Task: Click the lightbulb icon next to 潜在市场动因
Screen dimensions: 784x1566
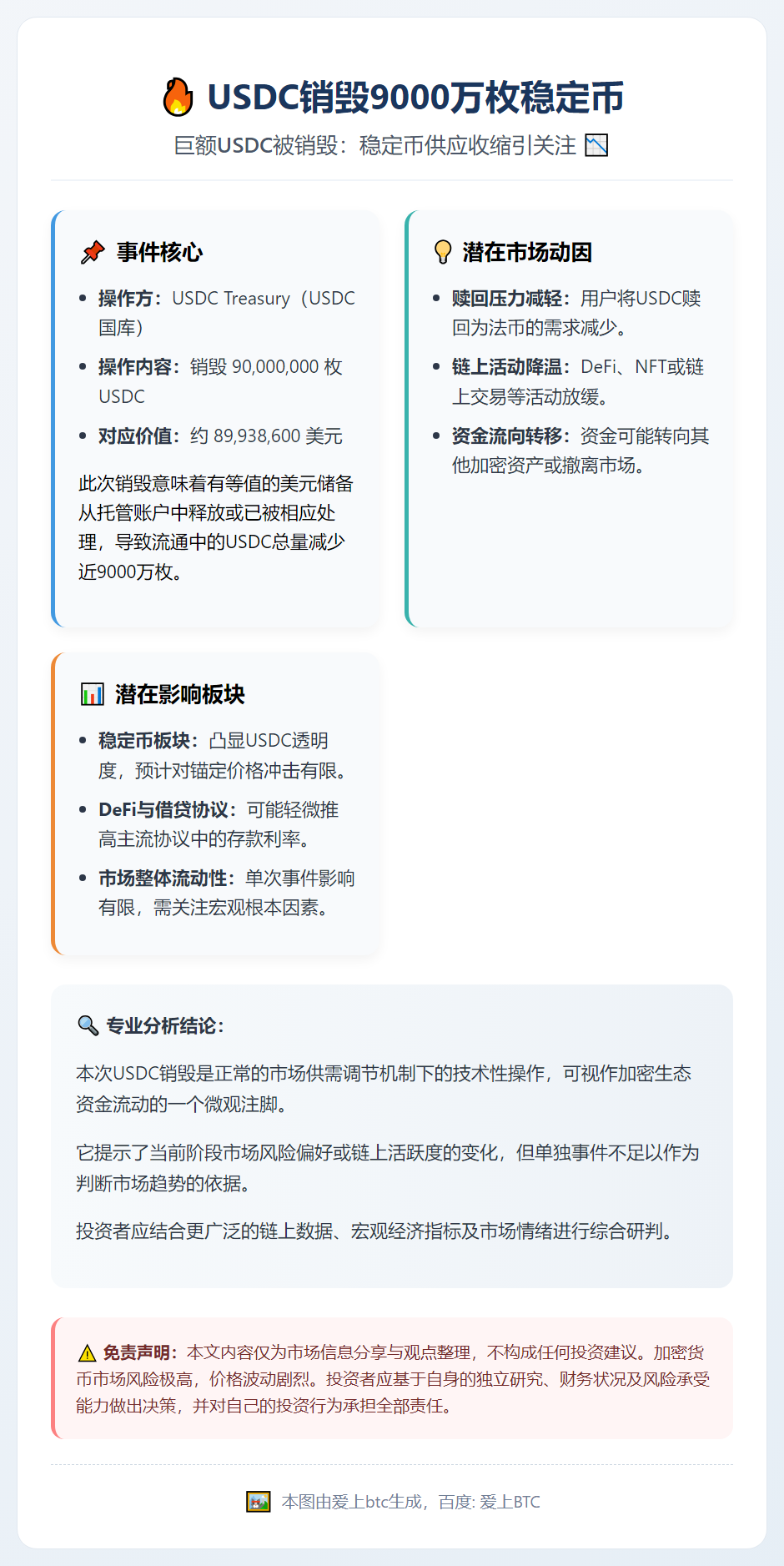Action: pyautogui.click(x=443, y=252)
